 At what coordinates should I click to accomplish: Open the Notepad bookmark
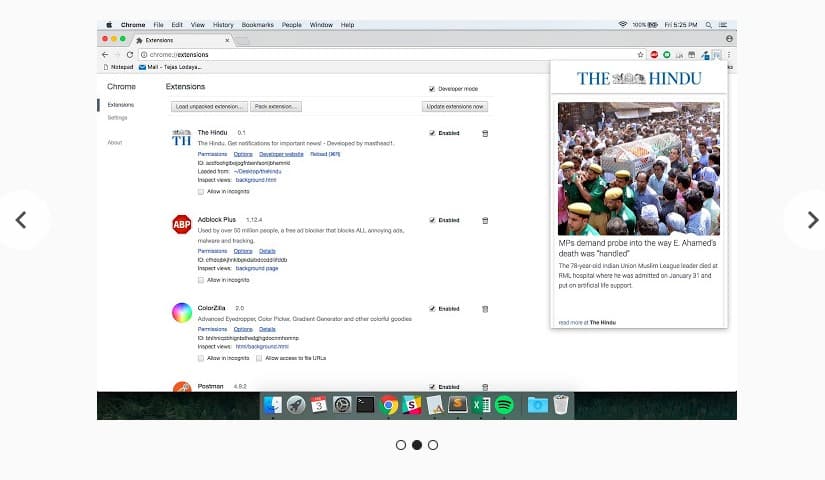pyautogui.click(x=118, y=67)
